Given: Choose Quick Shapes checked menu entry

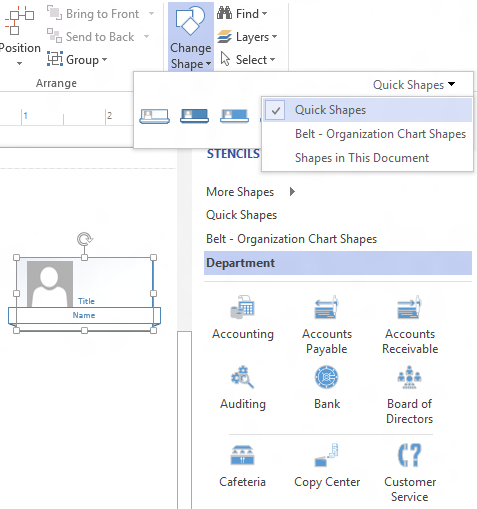Looking at the screenshot, I should (367, 110).
